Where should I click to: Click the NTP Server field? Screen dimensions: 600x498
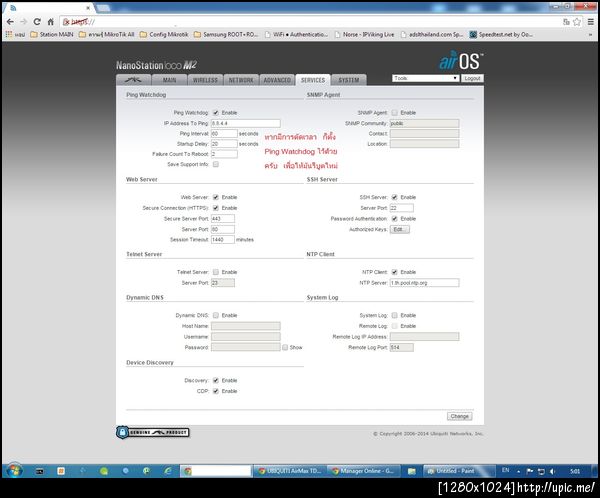[424, 282]
